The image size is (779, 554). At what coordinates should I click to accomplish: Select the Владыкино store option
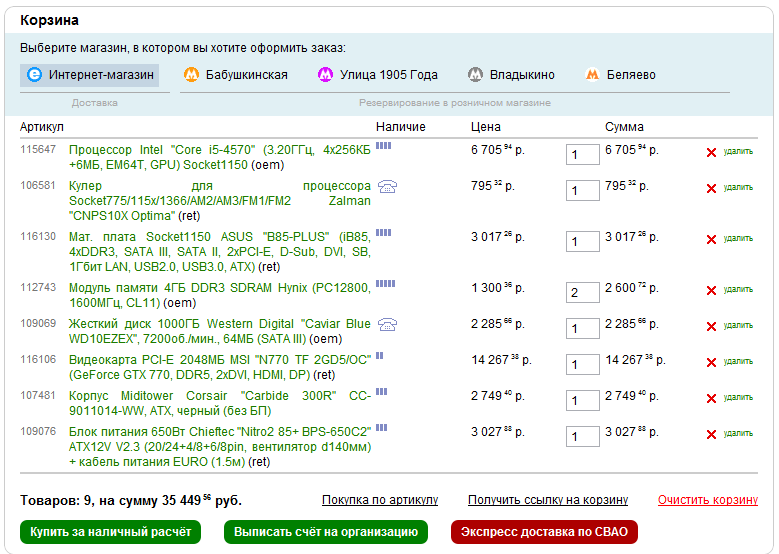point(511,75)
